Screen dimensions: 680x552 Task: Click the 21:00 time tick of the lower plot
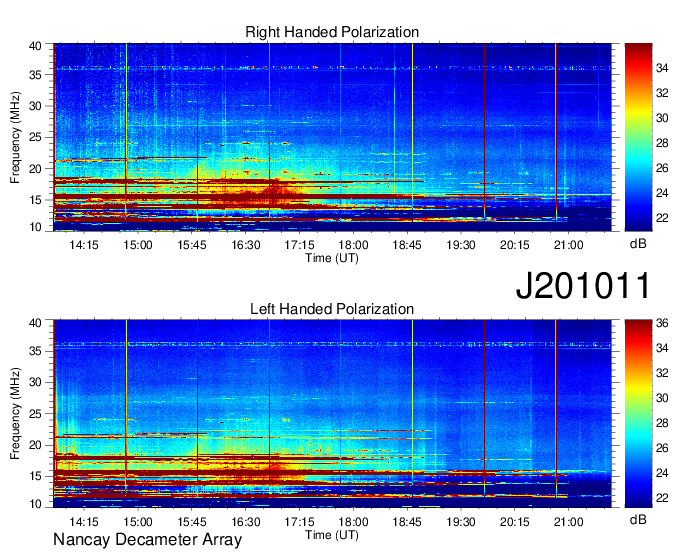point(569,522)
